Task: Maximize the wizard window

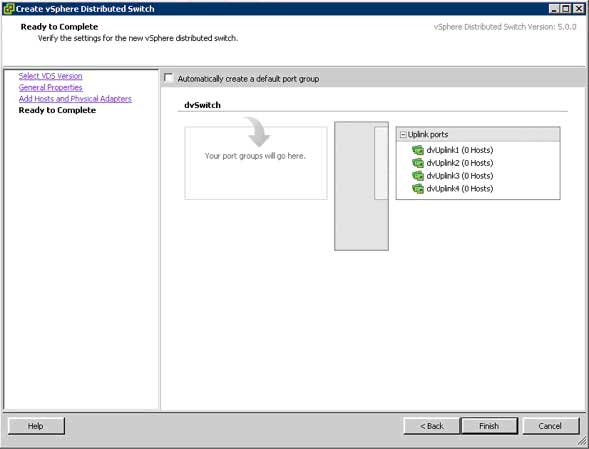Action: click(x=566, y=9)
